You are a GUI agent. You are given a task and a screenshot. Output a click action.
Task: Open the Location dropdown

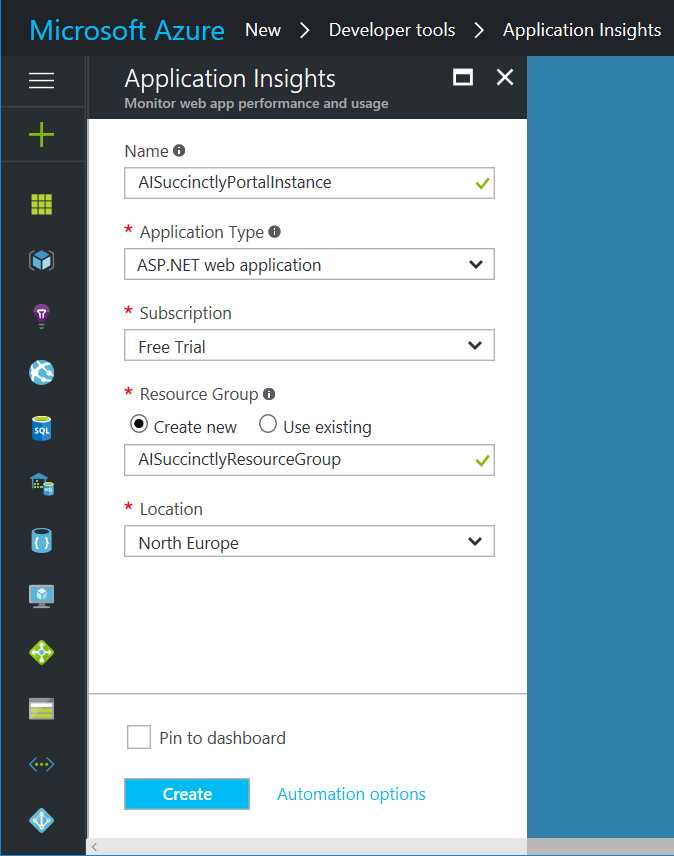(x=308, y=541)
